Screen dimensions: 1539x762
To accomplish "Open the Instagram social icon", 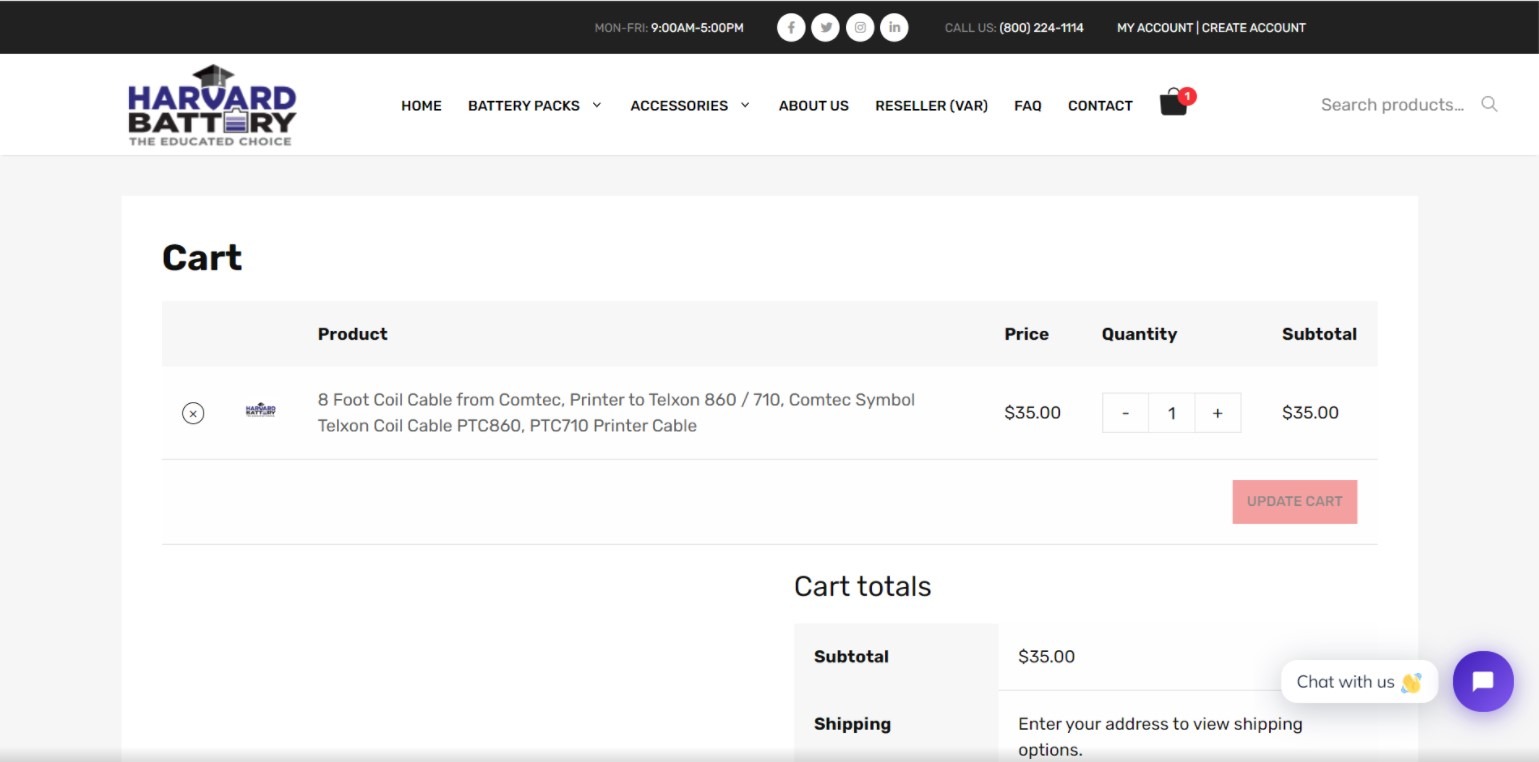I will click(x=860, y=27).
